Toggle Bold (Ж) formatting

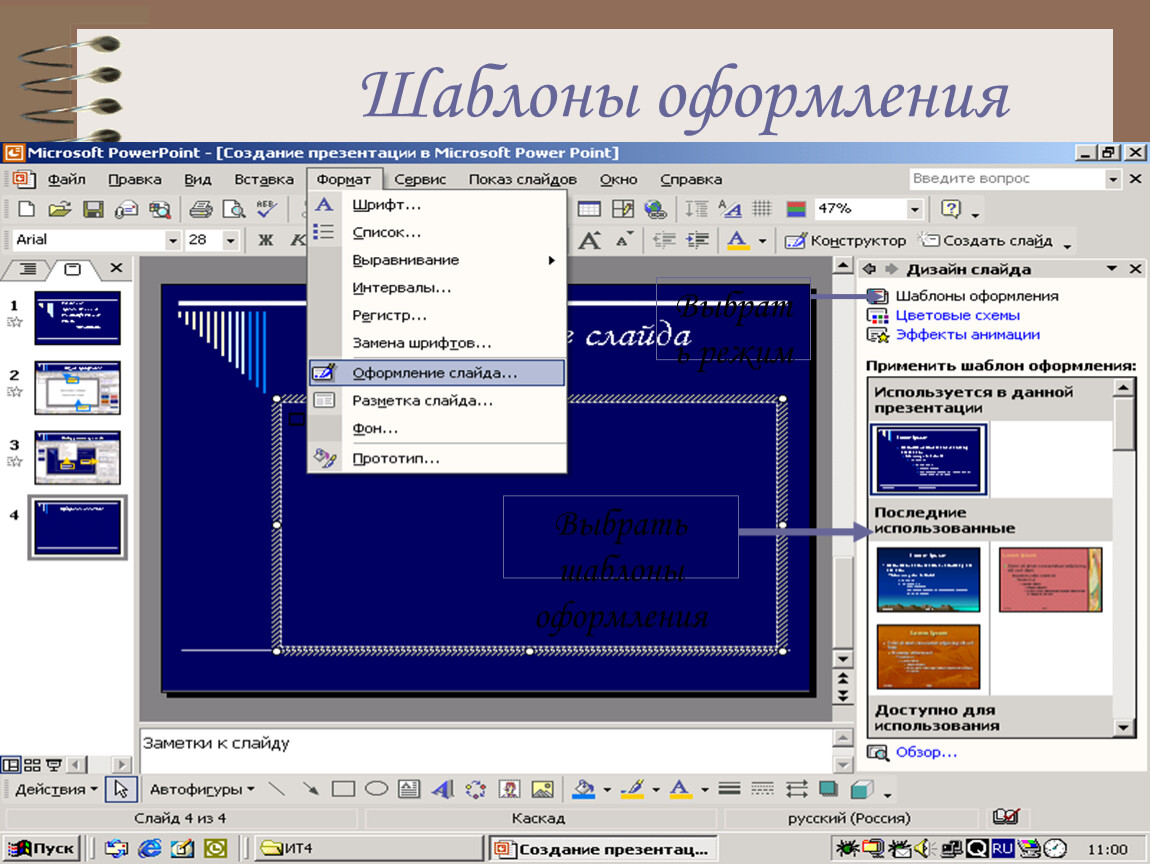pos(265,240)
